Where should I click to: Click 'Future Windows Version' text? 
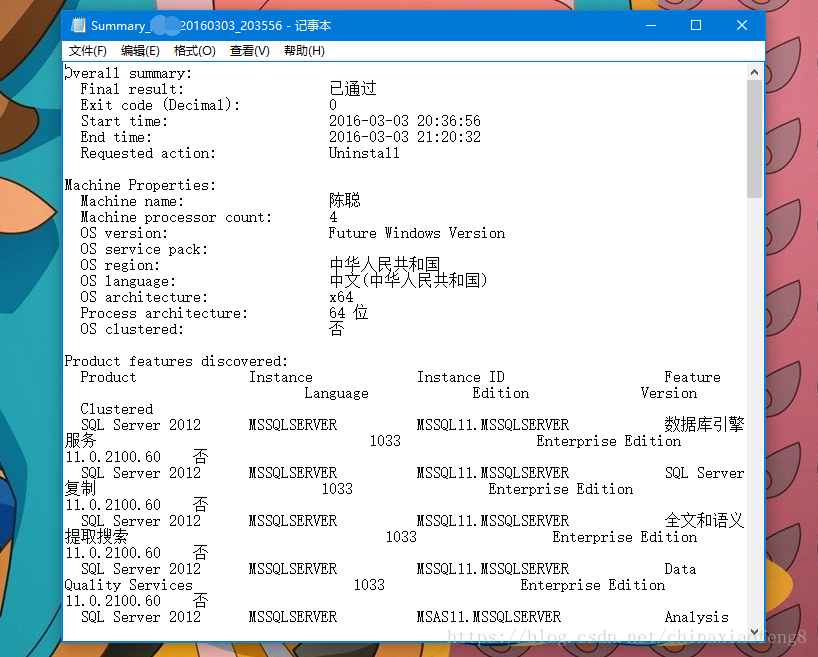[417, 233]
